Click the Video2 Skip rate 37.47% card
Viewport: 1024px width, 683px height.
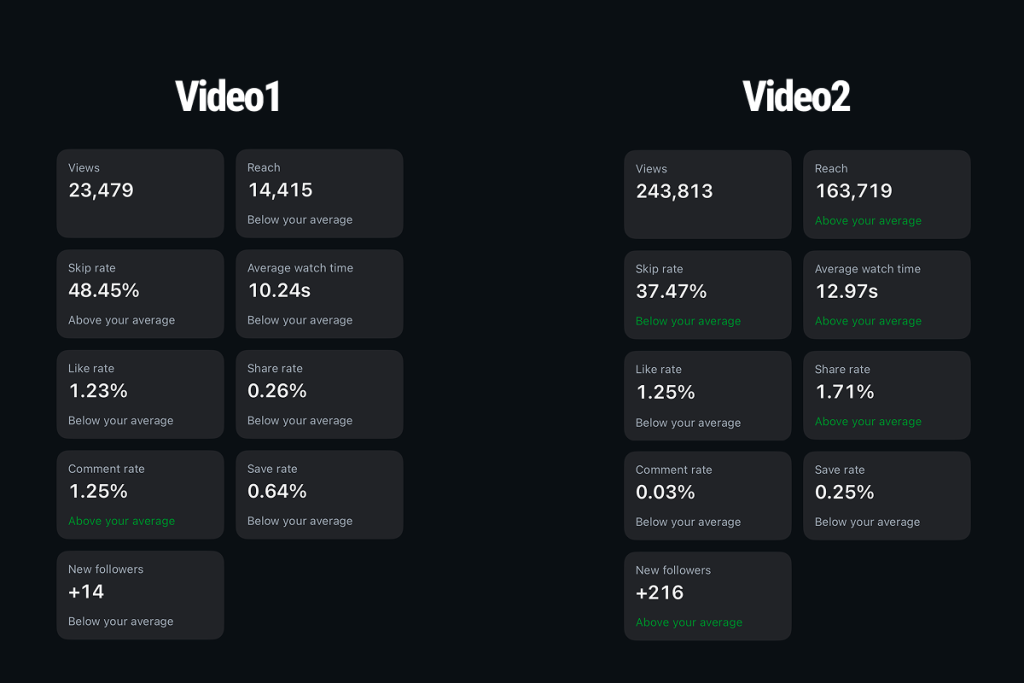tap(708, 295)
